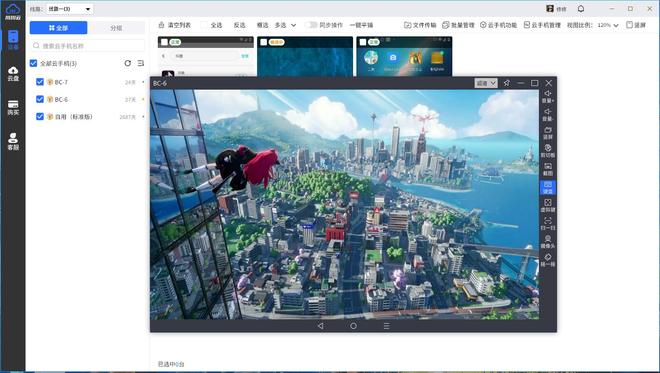
Task: Click 音量+ volume up in BC-6 toolbar
Action: coord(548,96)
